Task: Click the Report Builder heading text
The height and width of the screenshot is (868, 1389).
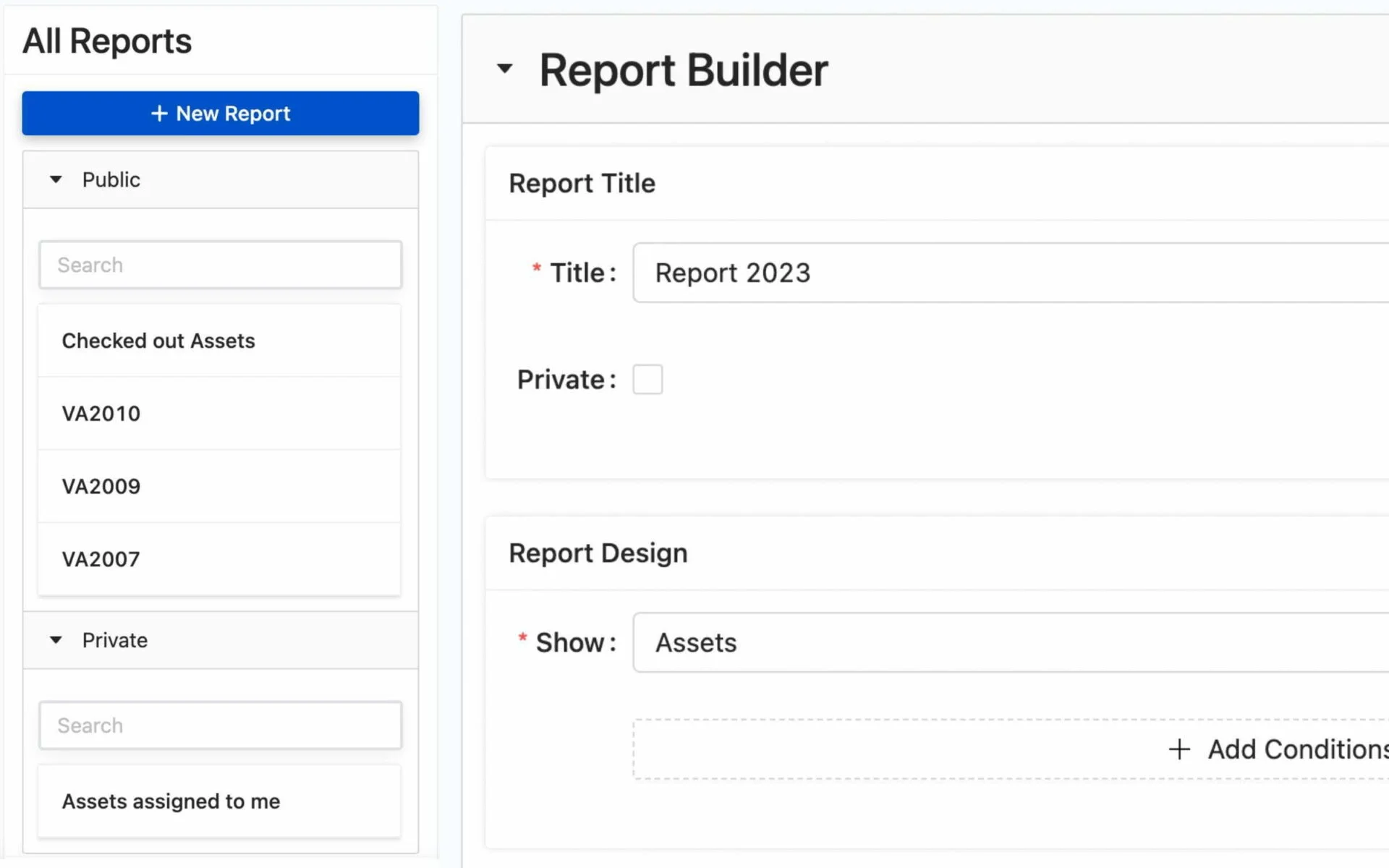Action: (683, 70)
